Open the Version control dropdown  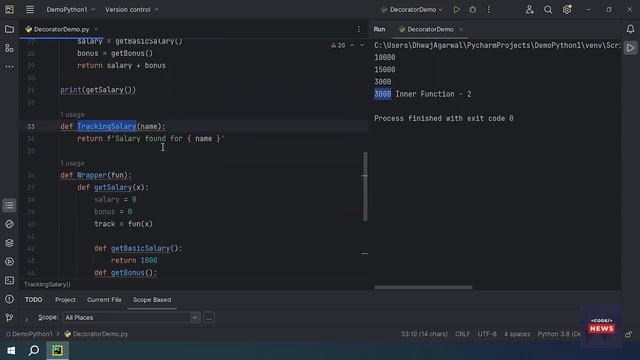tap(131, 9)
